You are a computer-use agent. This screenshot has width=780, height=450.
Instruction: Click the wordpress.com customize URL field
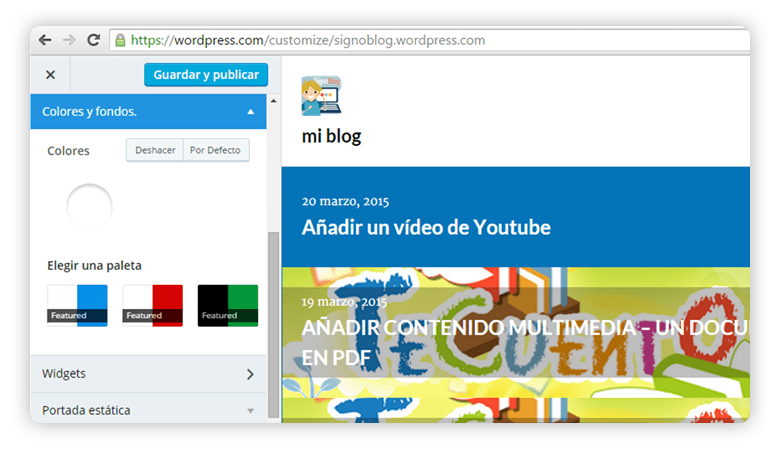pyautogui.click(x=430, y=40)
